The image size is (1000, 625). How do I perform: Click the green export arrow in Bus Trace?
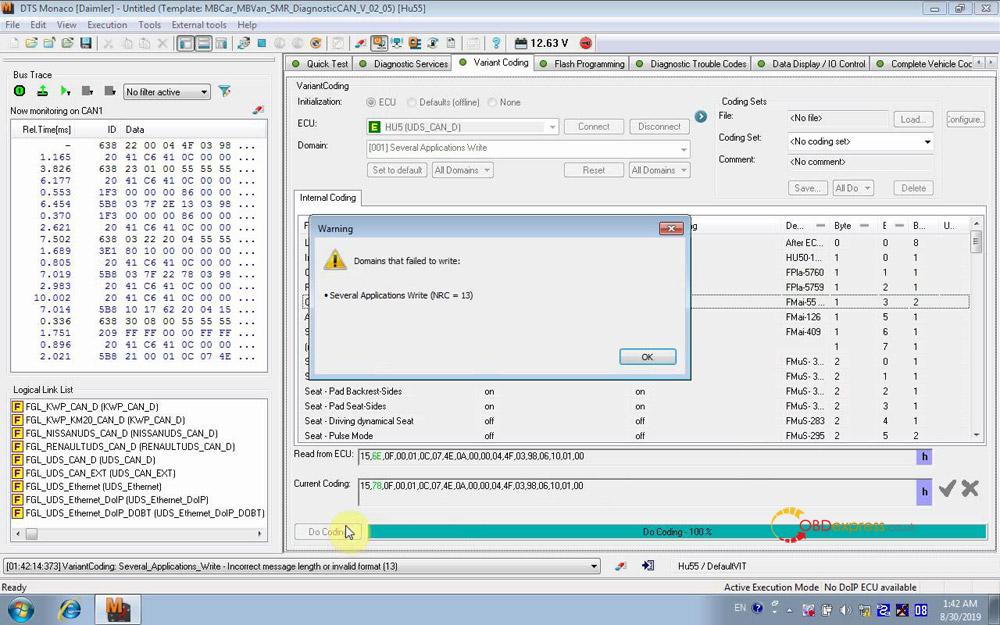[x=42, y=91]
